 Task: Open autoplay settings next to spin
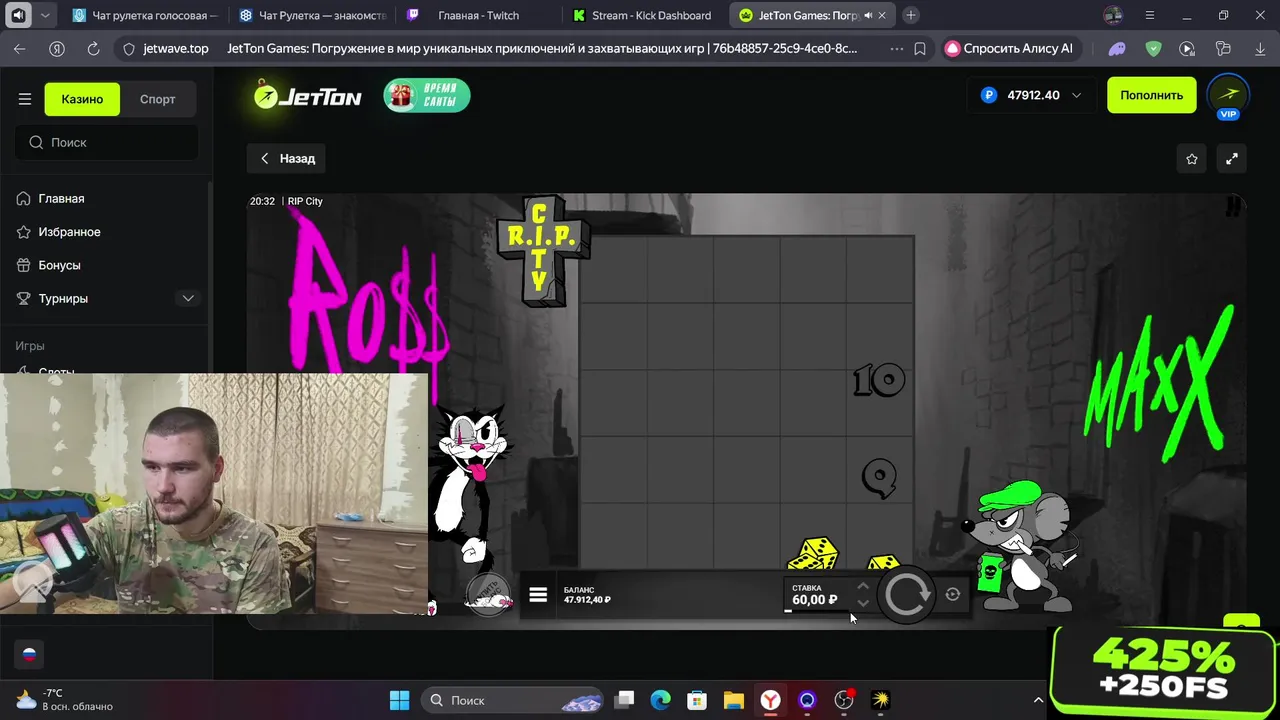pyautogui.click(x=953, y=594)
